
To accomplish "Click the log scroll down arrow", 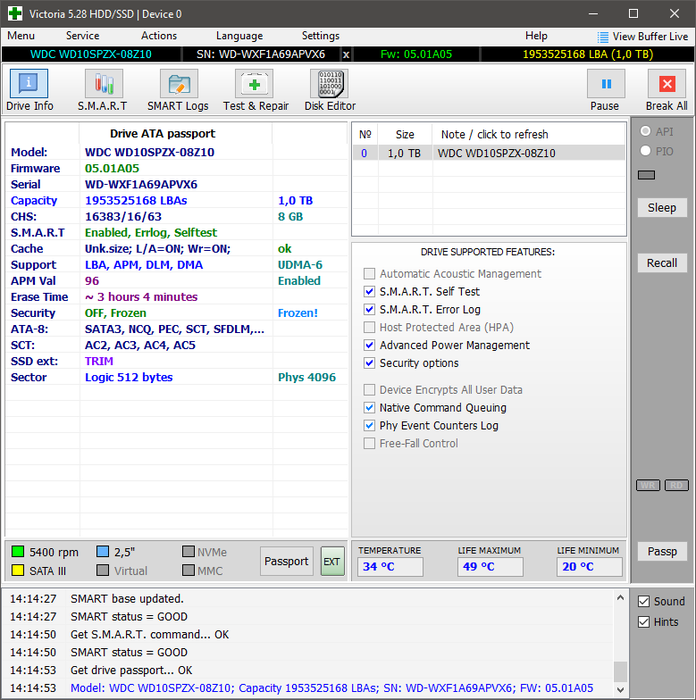I will (620, 690).
